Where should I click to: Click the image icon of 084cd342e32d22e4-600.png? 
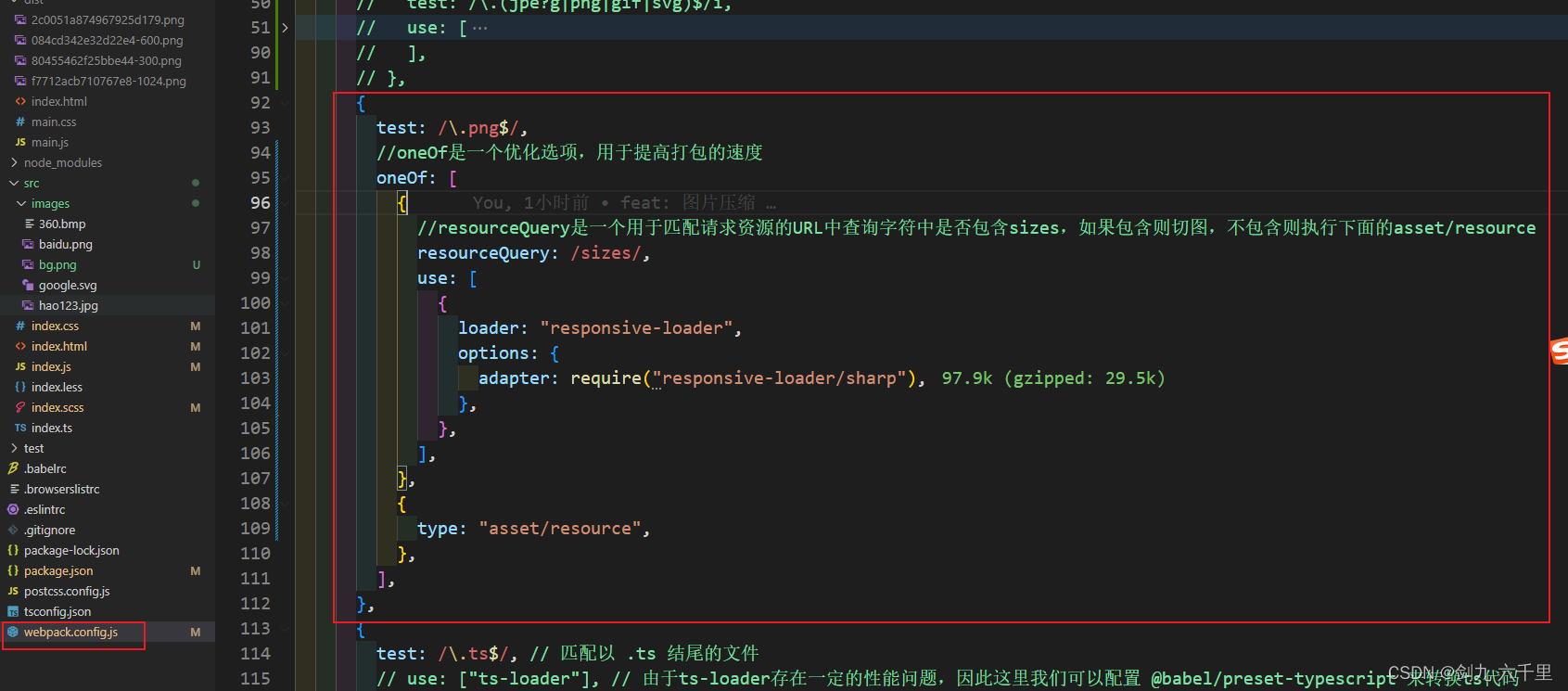pos(20,40)
